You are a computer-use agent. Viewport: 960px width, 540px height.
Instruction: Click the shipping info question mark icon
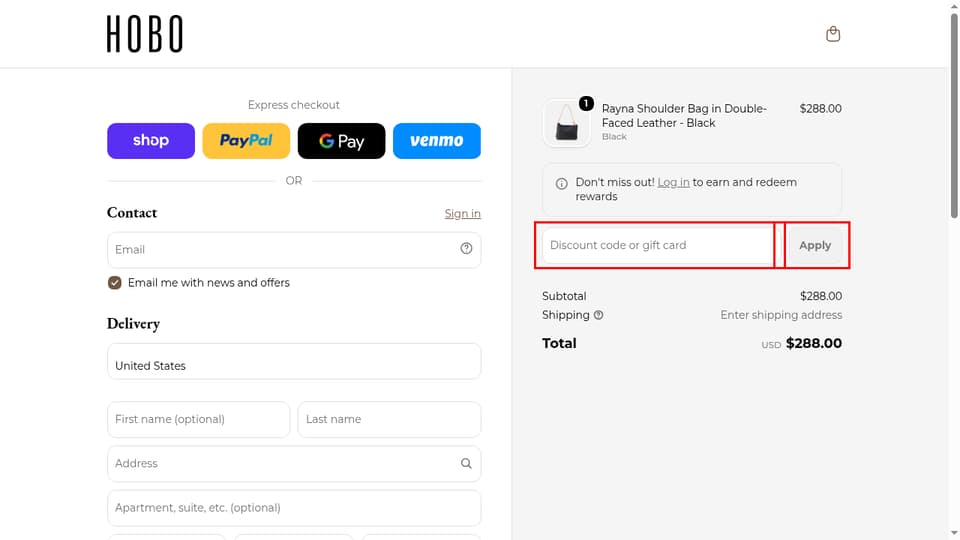pos(598,315)
